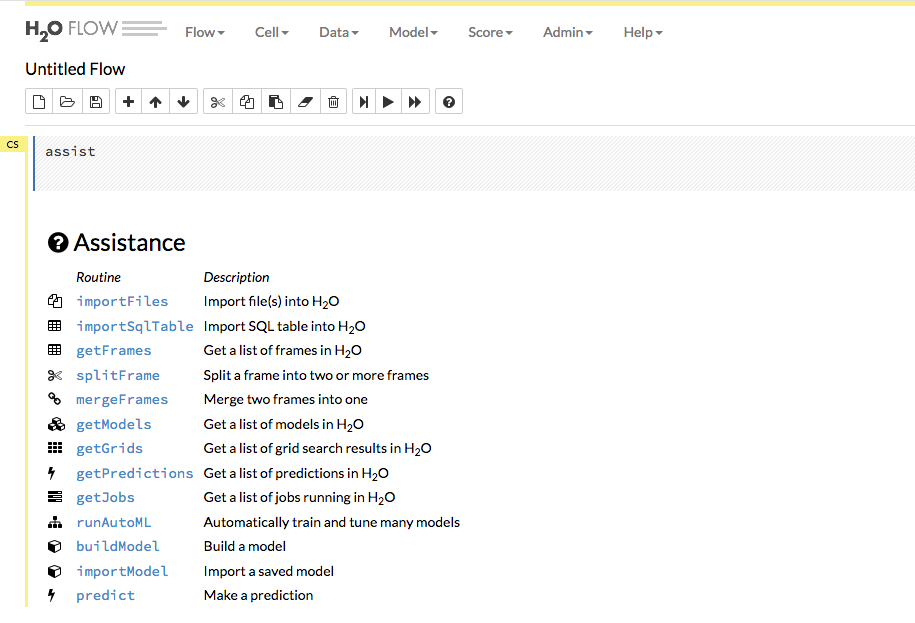The image size is (915, 623).
Task: Click the CS cell type marker
Action: click(x=13, y=144)
